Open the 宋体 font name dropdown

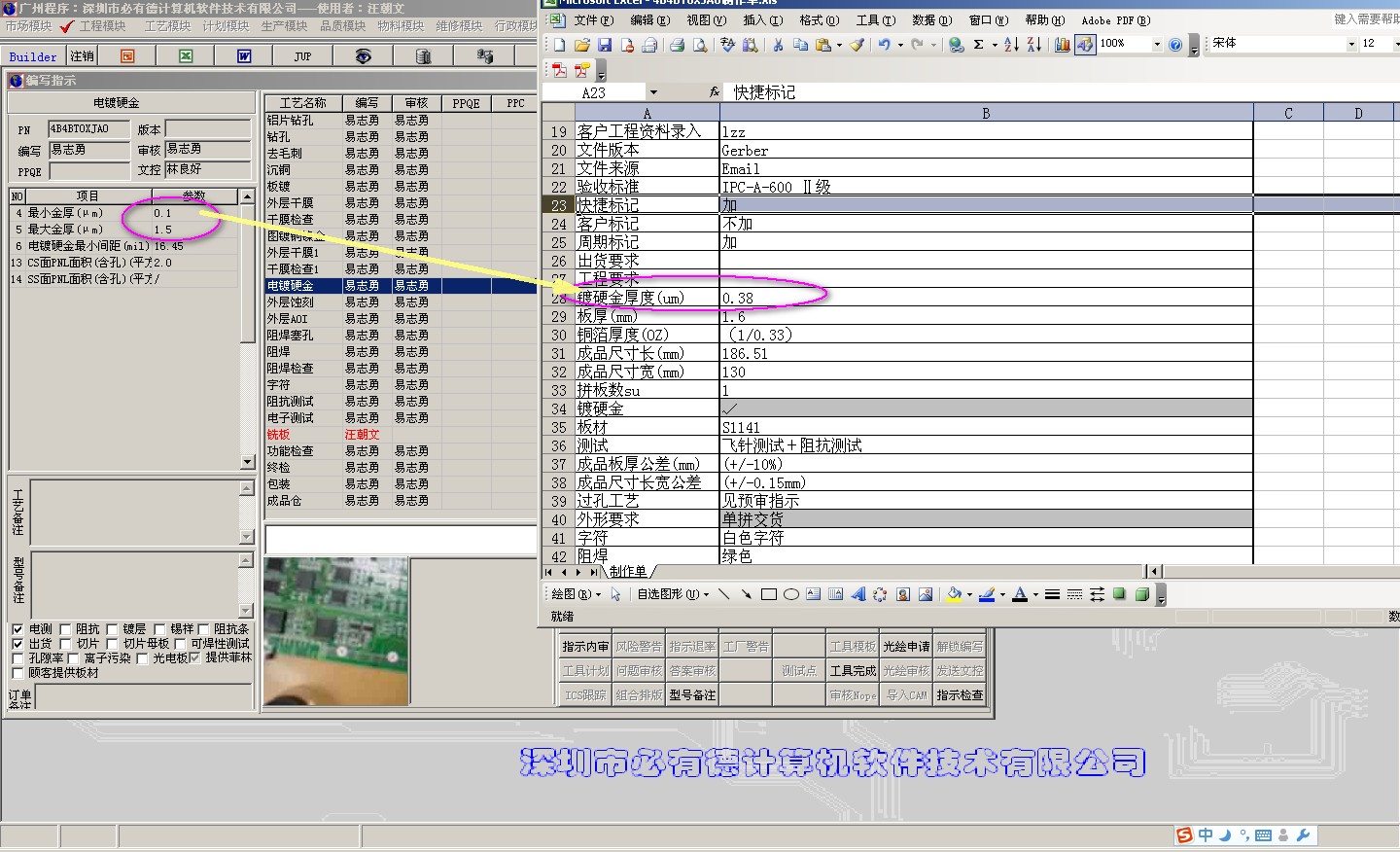(x=1351, y=44)
